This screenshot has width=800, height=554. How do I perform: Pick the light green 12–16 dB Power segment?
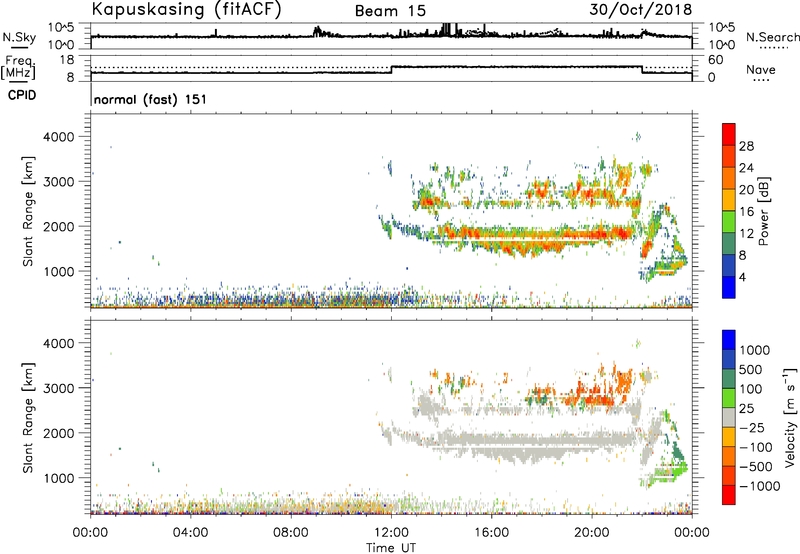tap(729, 222)
